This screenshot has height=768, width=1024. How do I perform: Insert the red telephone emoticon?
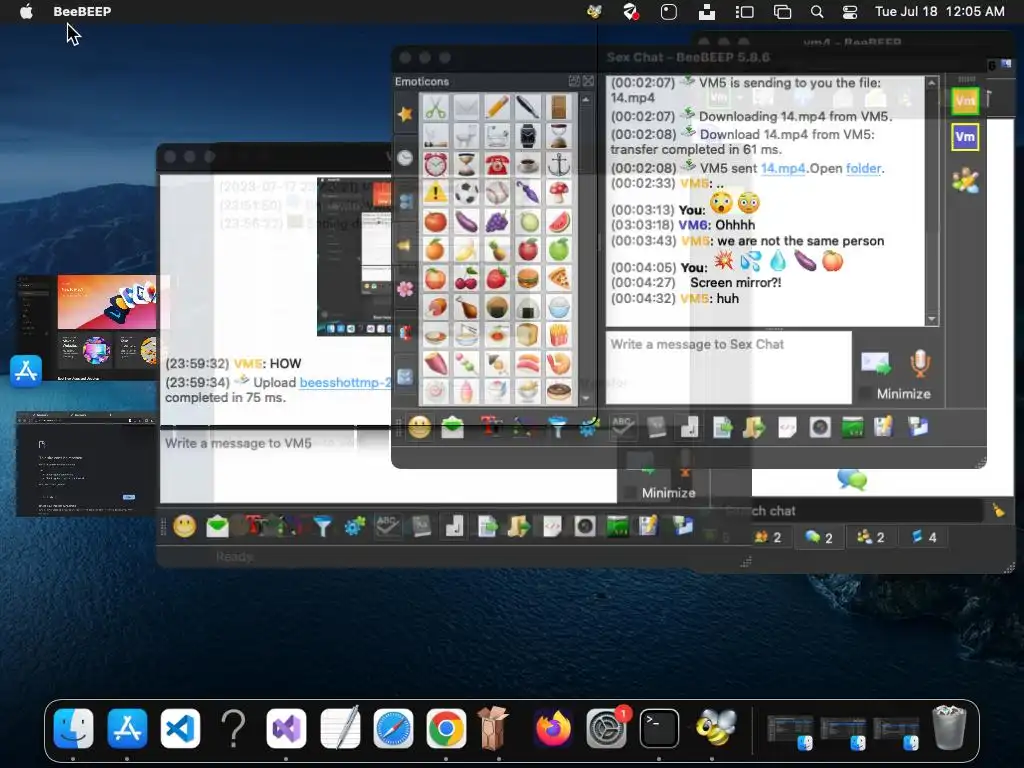pyautogui.click(x=497, y=165)
